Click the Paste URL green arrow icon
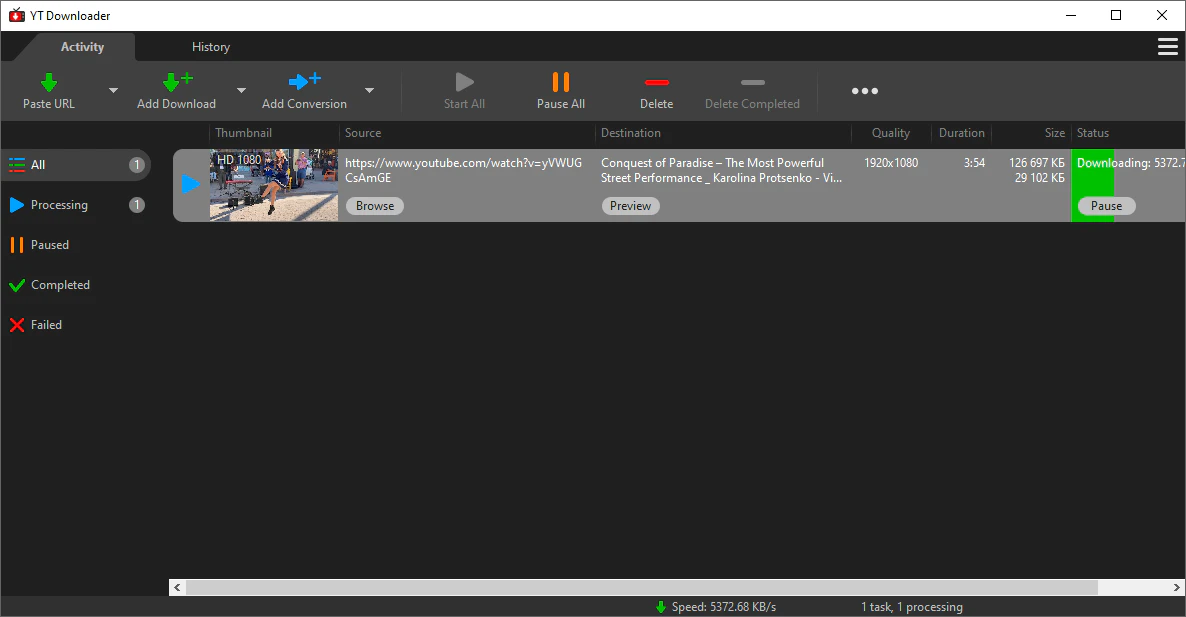This screenshot has width=1186, height=617. (x=48, y=82)
